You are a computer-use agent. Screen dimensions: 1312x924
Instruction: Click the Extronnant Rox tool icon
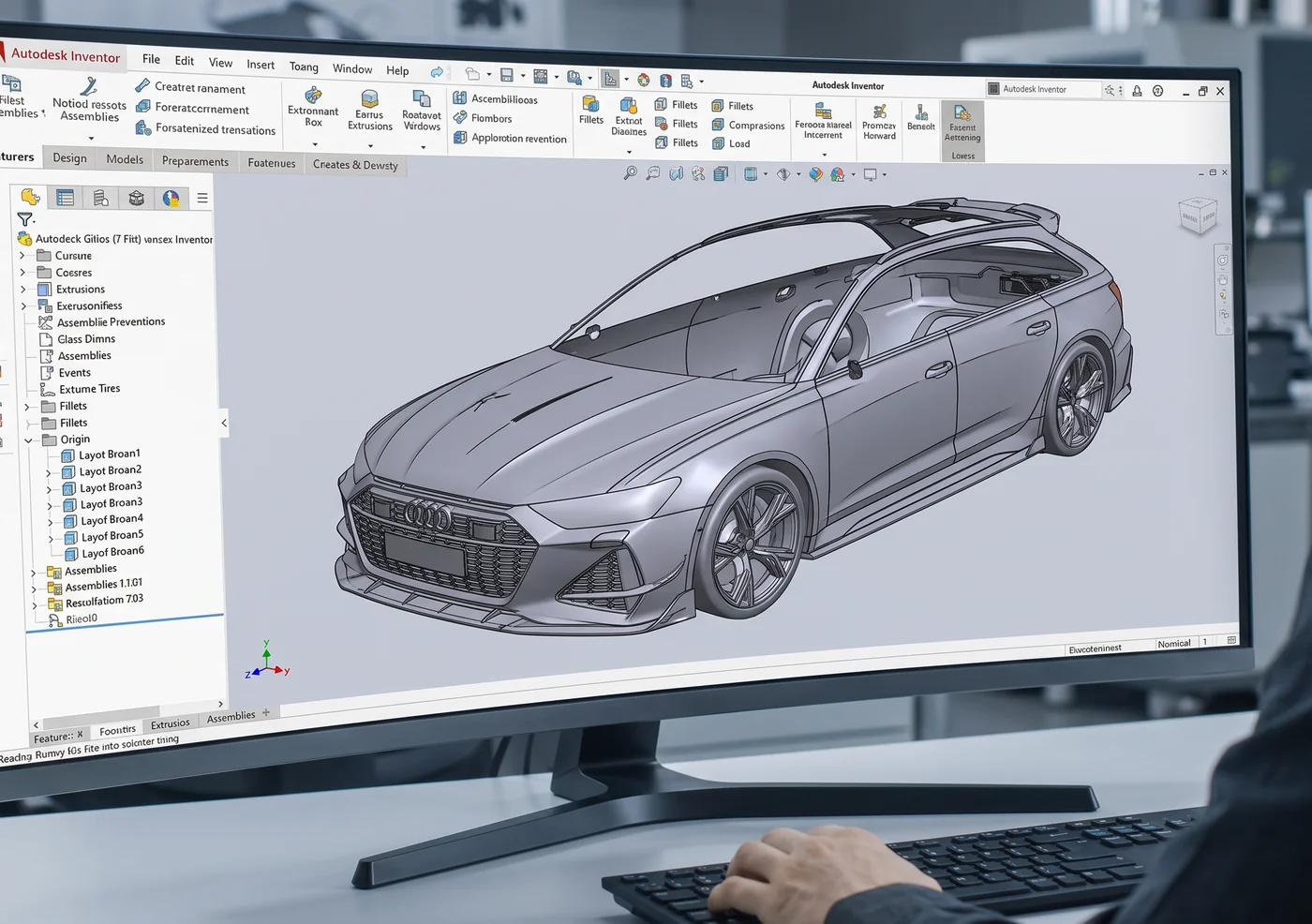tap(314, 95)
